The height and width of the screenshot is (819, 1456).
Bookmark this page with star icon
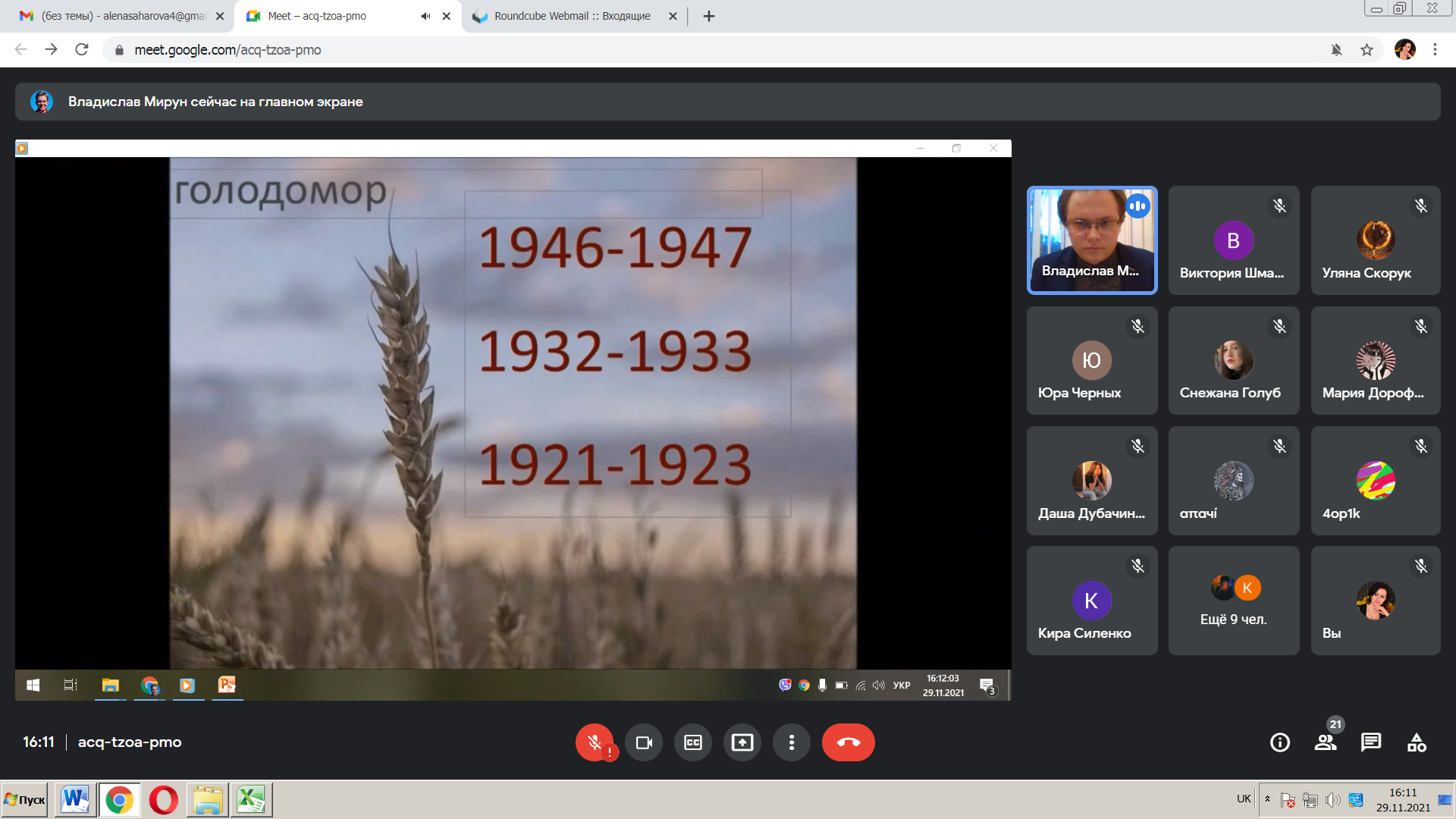point(1367,50)
